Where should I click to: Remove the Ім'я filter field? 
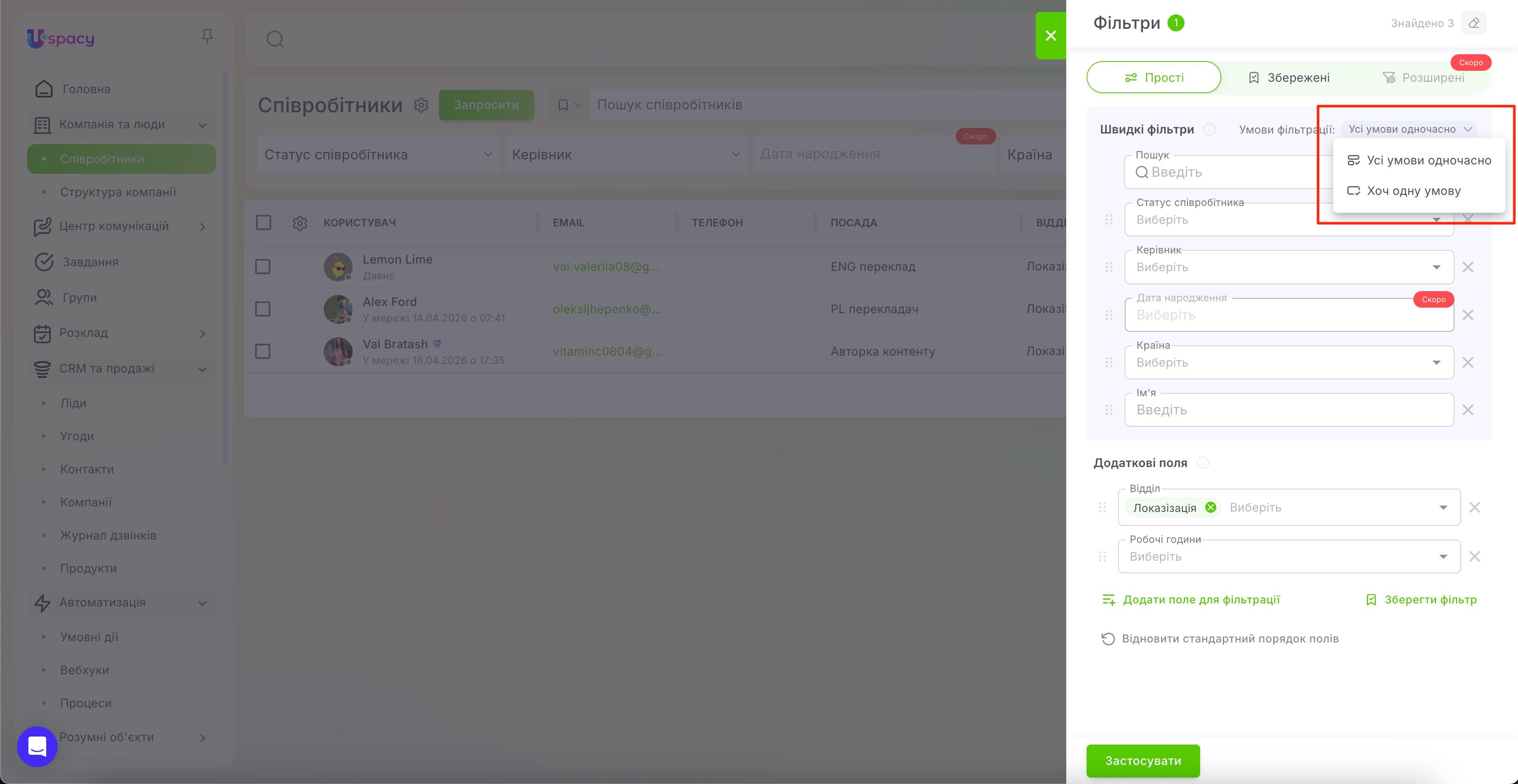[x=1468, y=410]
